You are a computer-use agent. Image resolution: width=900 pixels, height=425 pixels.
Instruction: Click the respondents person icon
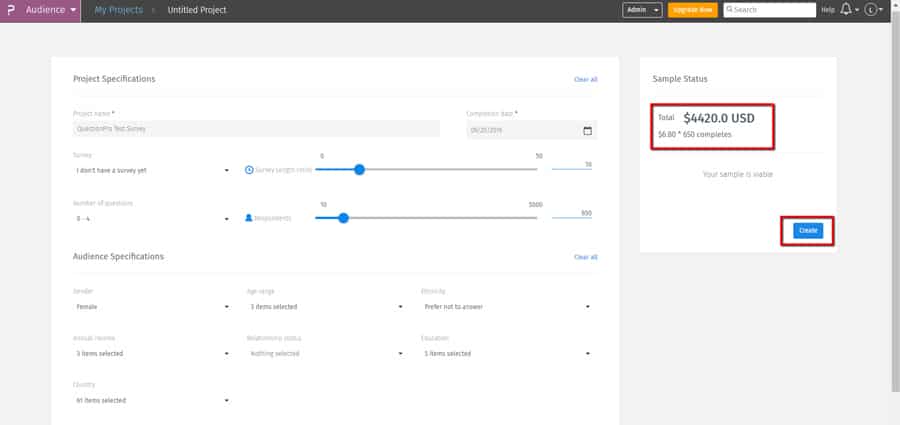pyautogui.click(x=249, y=218)
